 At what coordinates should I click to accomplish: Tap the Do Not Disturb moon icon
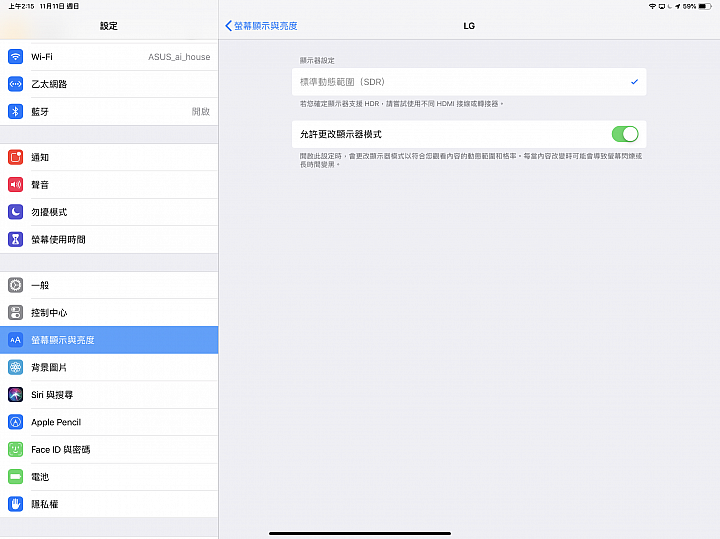pyautogui.click(x=16, y=212)
